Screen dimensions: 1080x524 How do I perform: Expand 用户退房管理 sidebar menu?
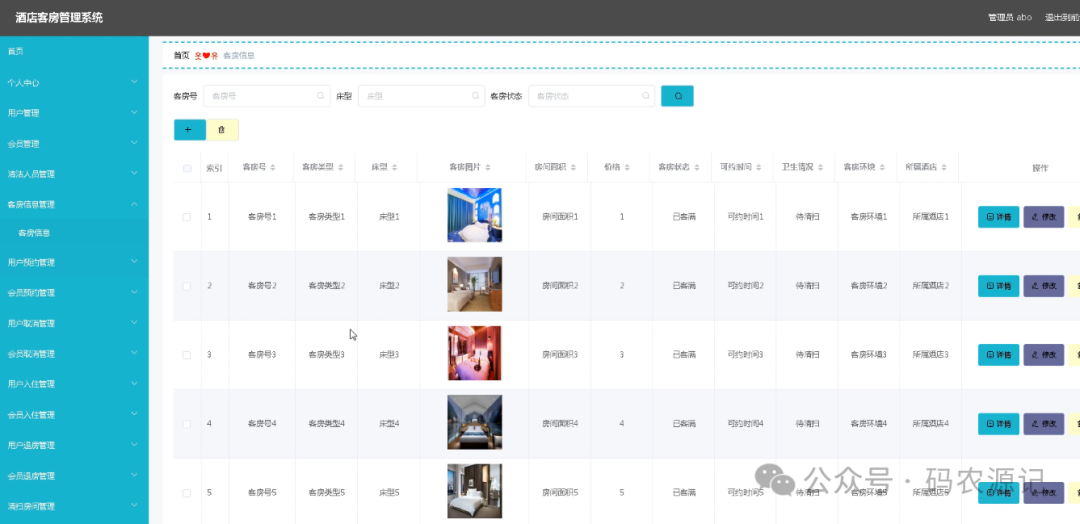(x=74, y=445)
